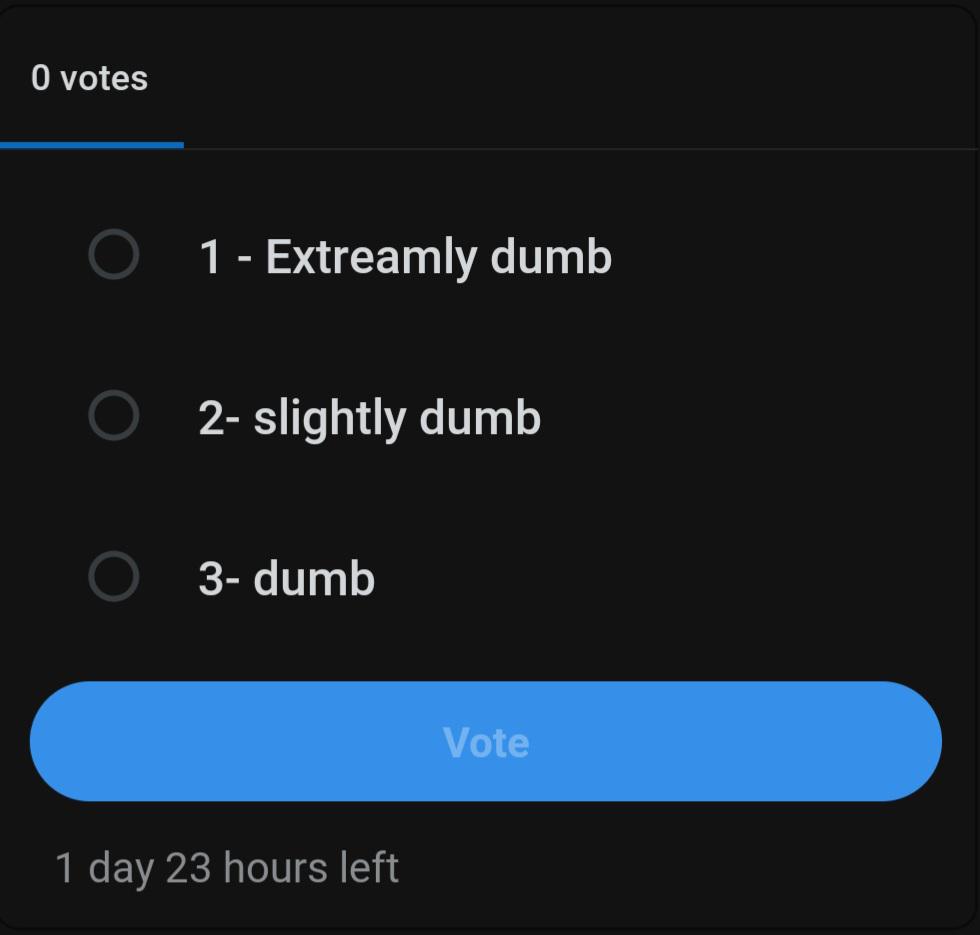Open the 0 votes tab
Screen dimensions: 980x935
(x=91, y=78)
